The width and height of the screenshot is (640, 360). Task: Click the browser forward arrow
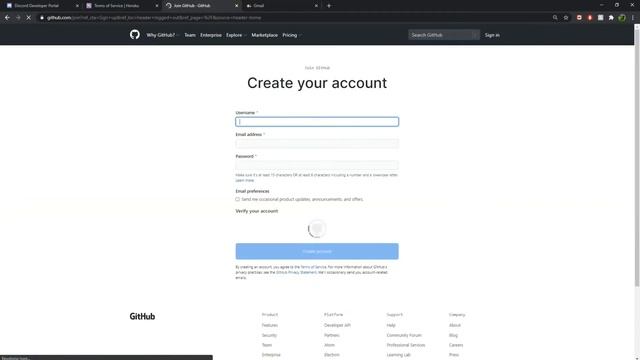click(x=18, y=18)
